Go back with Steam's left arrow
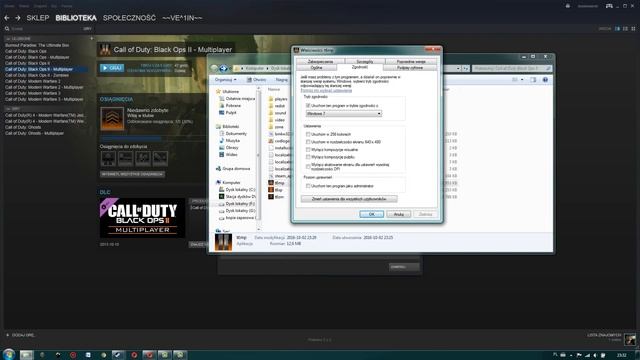The width and height of the screenshot is (640, 360). pyautogui.click(x=7, y=18)
